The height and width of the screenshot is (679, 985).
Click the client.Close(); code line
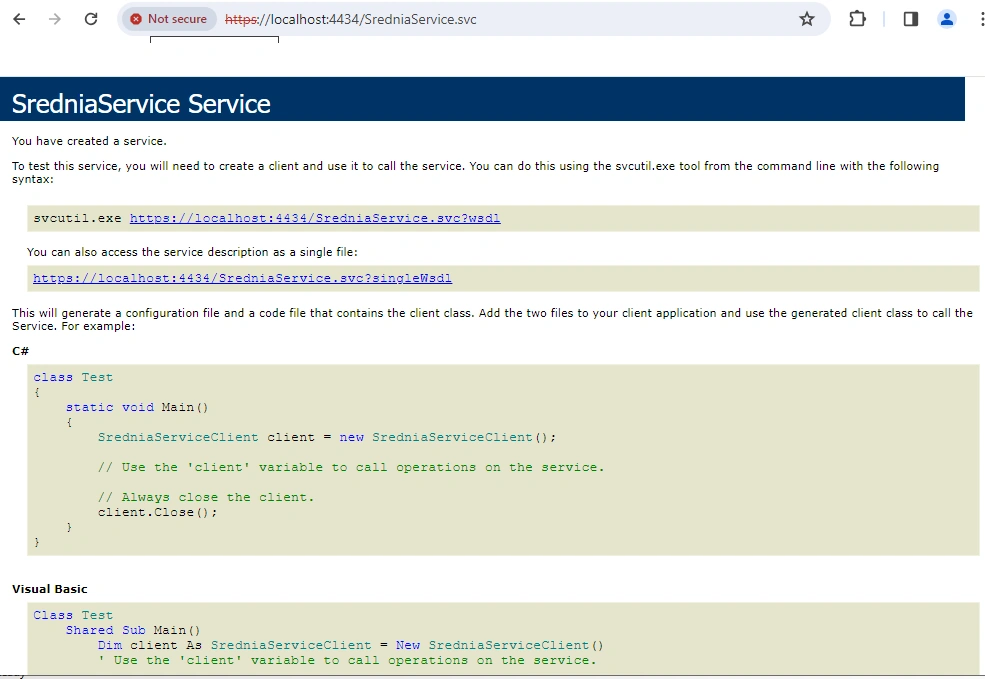pos(158,512)
